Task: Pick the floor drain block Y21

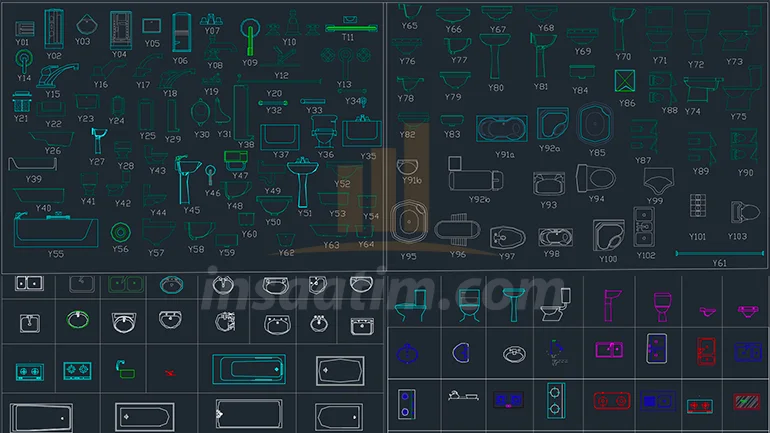Action: (x=22, y=102)
